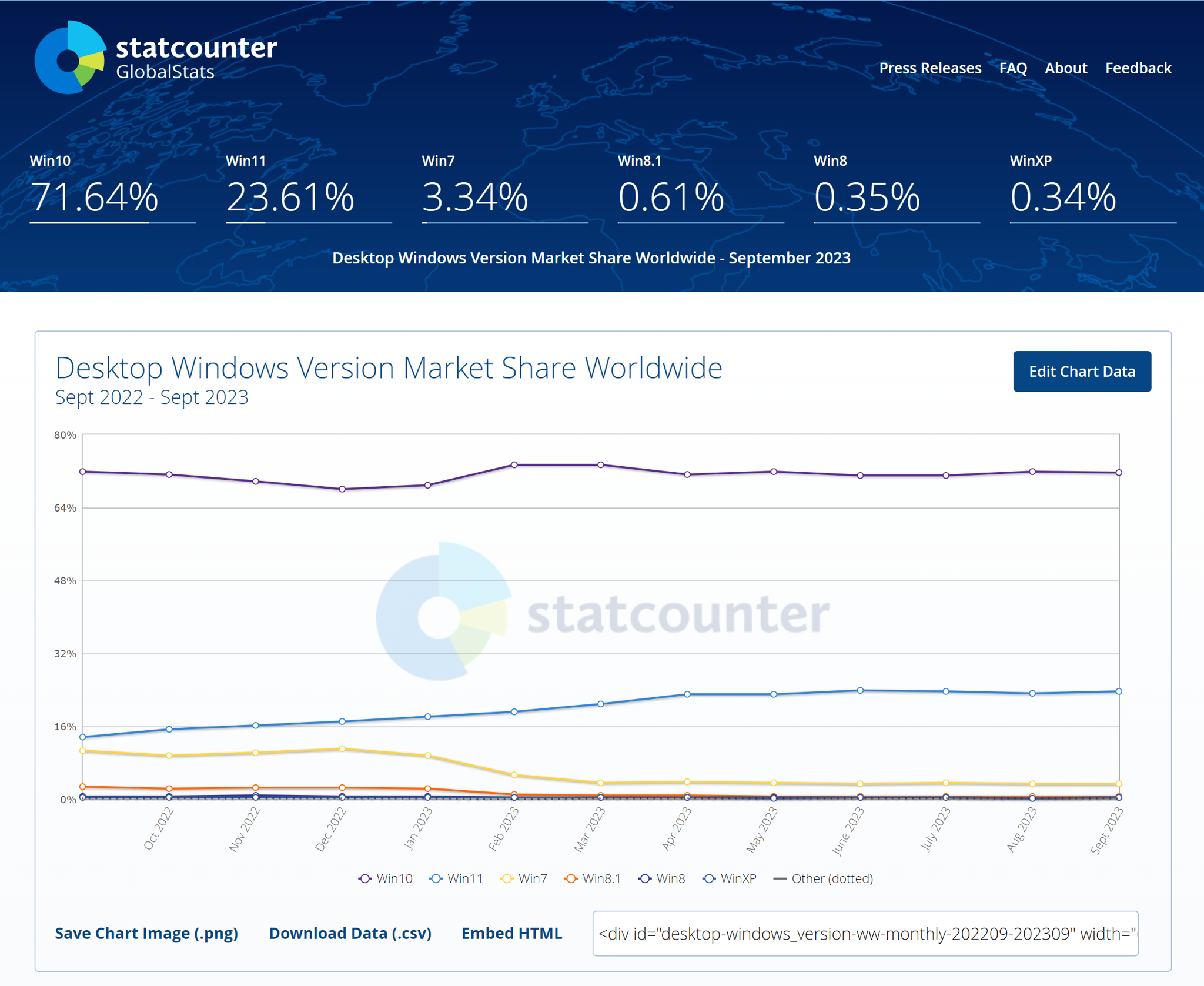1204x986 pixels.
Task: Toggle the Win10 series in the legend
Action: (386, 878)
